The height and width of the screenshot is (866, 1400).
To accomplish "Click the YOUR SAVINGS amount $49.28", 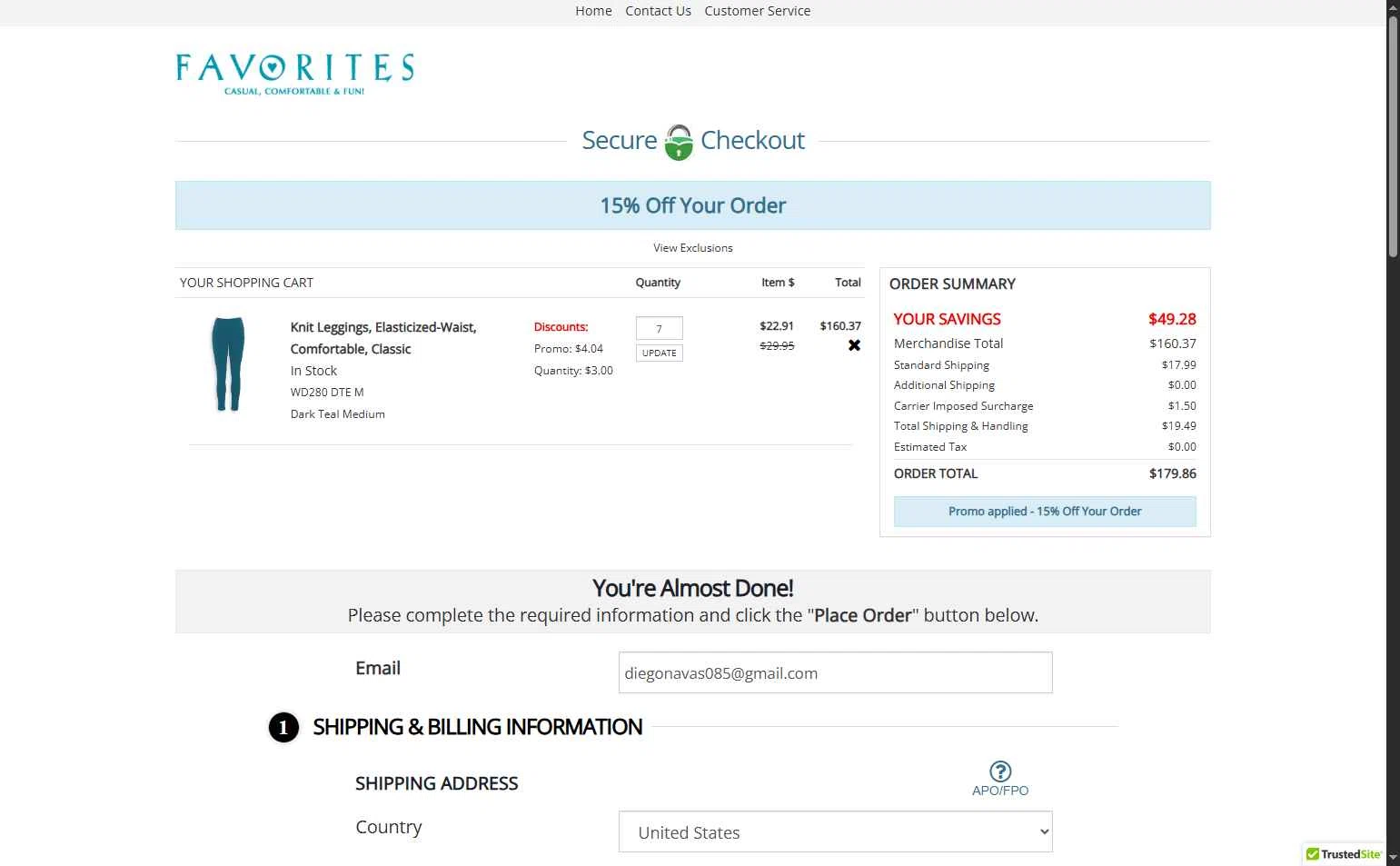I will [x=1172, y=319].
